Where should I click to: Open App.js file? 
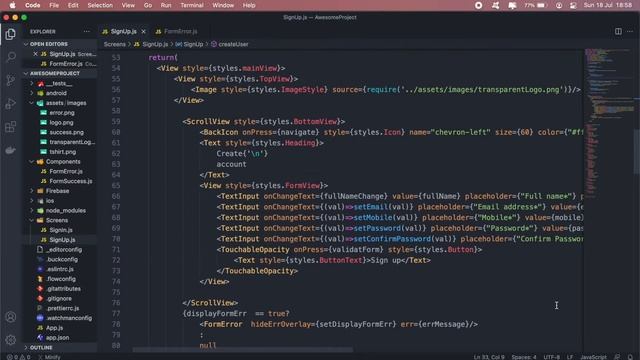(x=54, y=328)
